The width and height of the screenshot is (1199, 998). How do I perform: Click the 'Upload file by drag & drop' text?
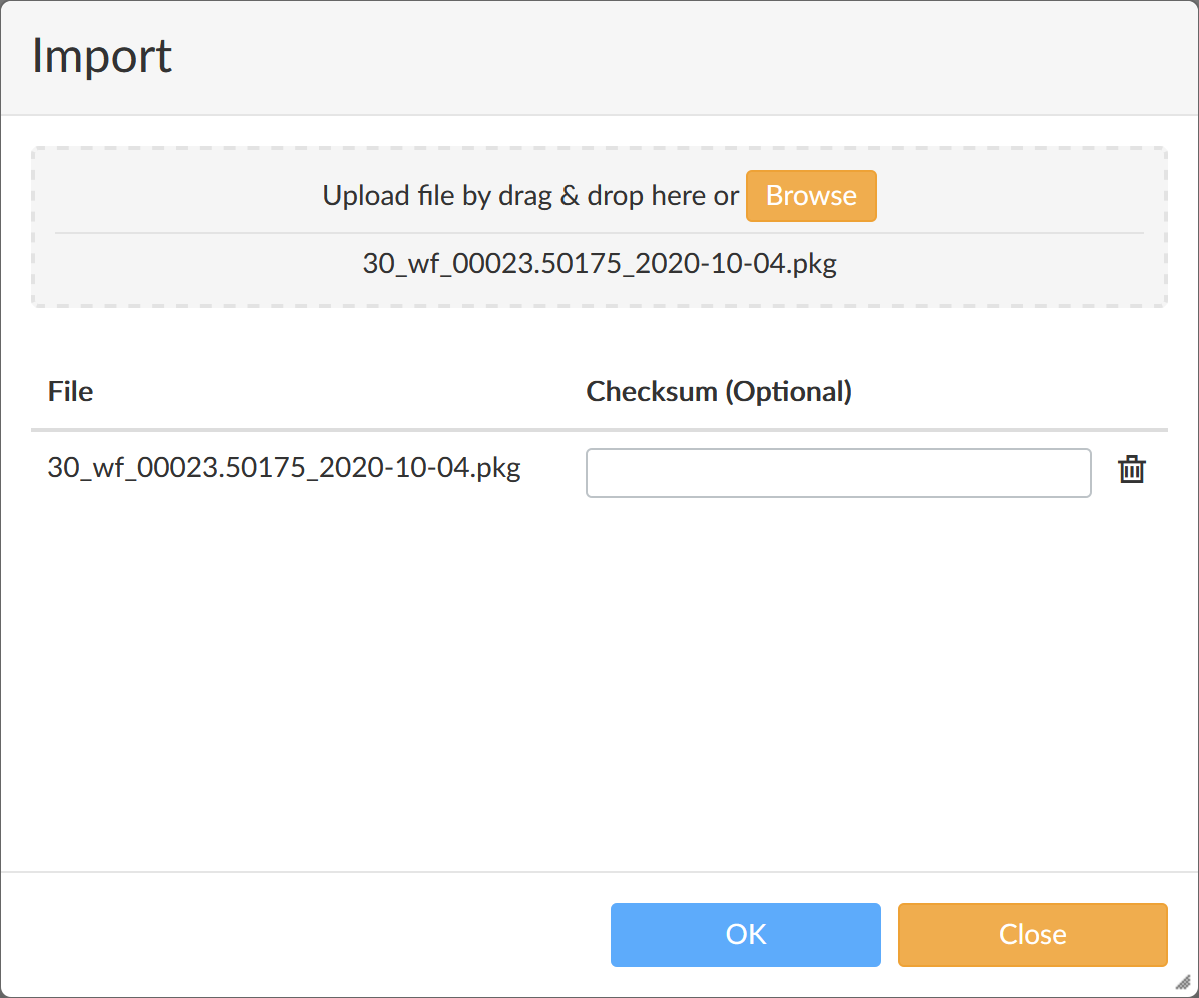(530, 196)
